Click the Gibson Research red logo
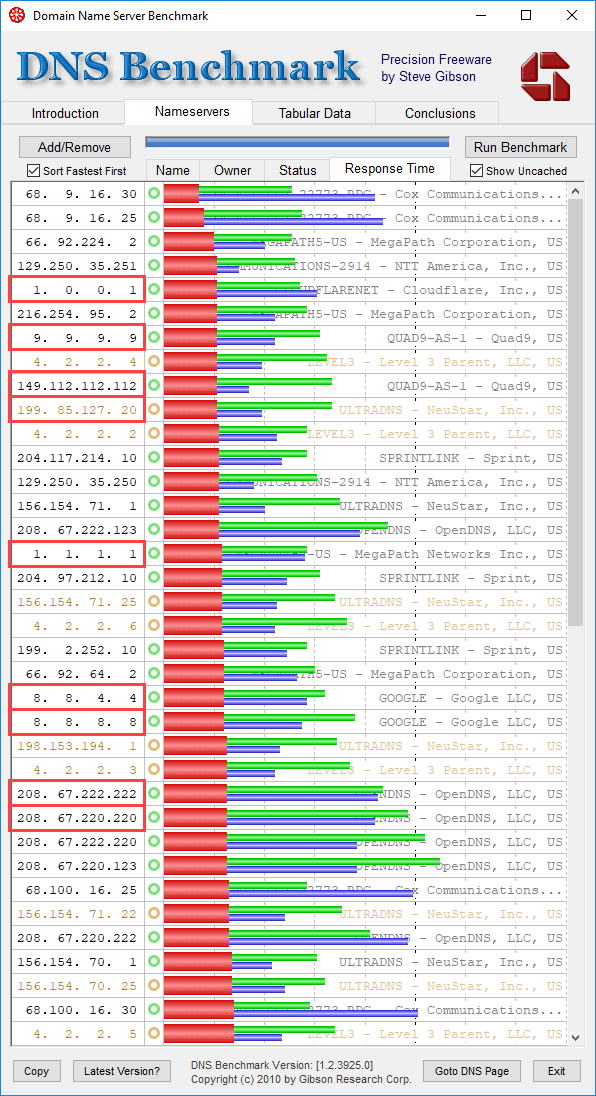The image size is (596, 1096). pyautogui.click(x=545, y=74)
